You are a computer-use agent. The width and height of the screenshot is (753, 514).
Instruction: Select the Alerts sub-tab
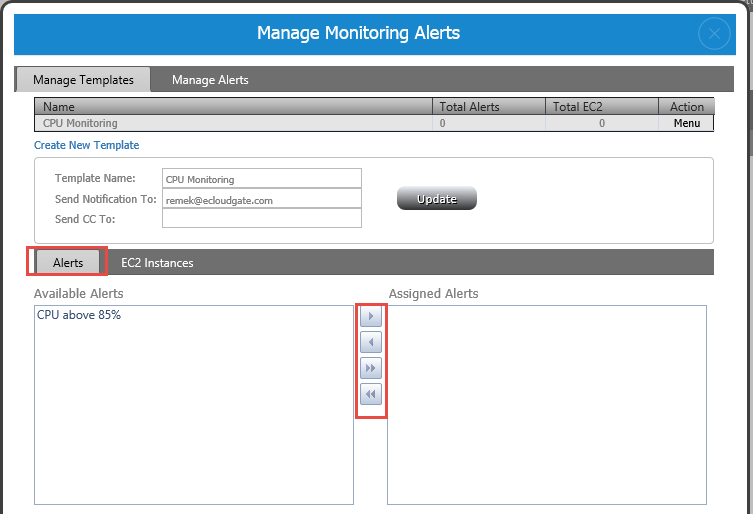pos(68,262)
